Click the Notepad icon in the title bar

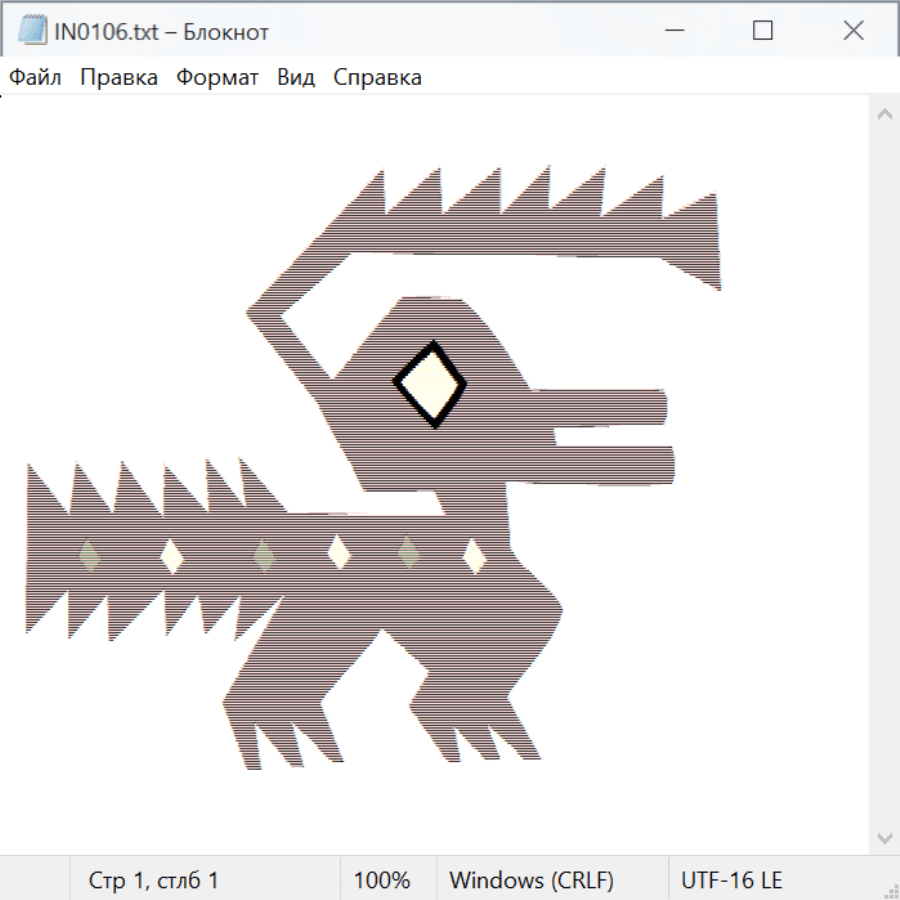point(32,31)
